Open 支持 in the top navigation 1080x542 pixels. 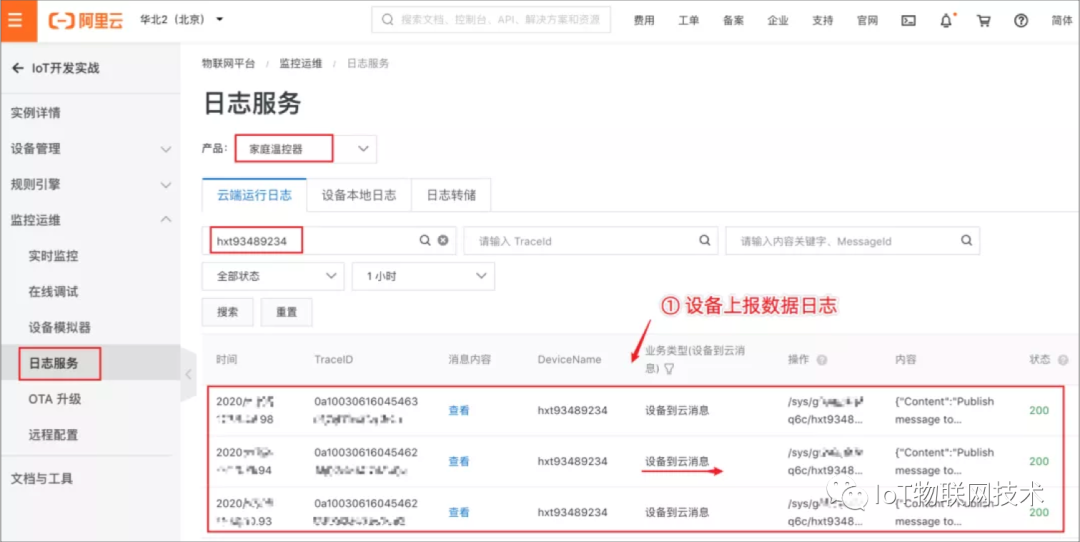pos(822,21)
